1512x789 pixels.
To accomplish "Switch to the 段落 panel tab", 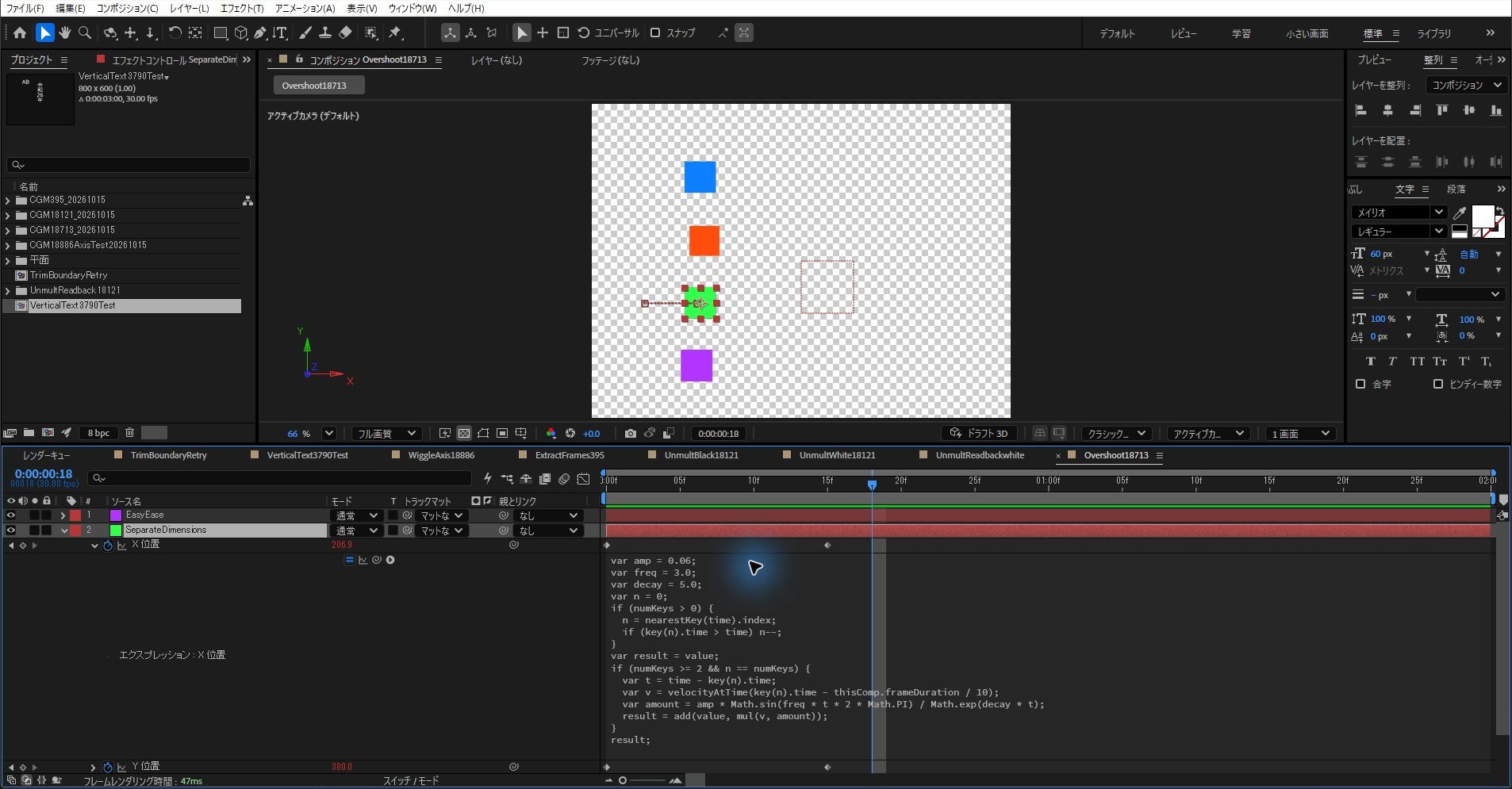I will [x=1456, y=190].
